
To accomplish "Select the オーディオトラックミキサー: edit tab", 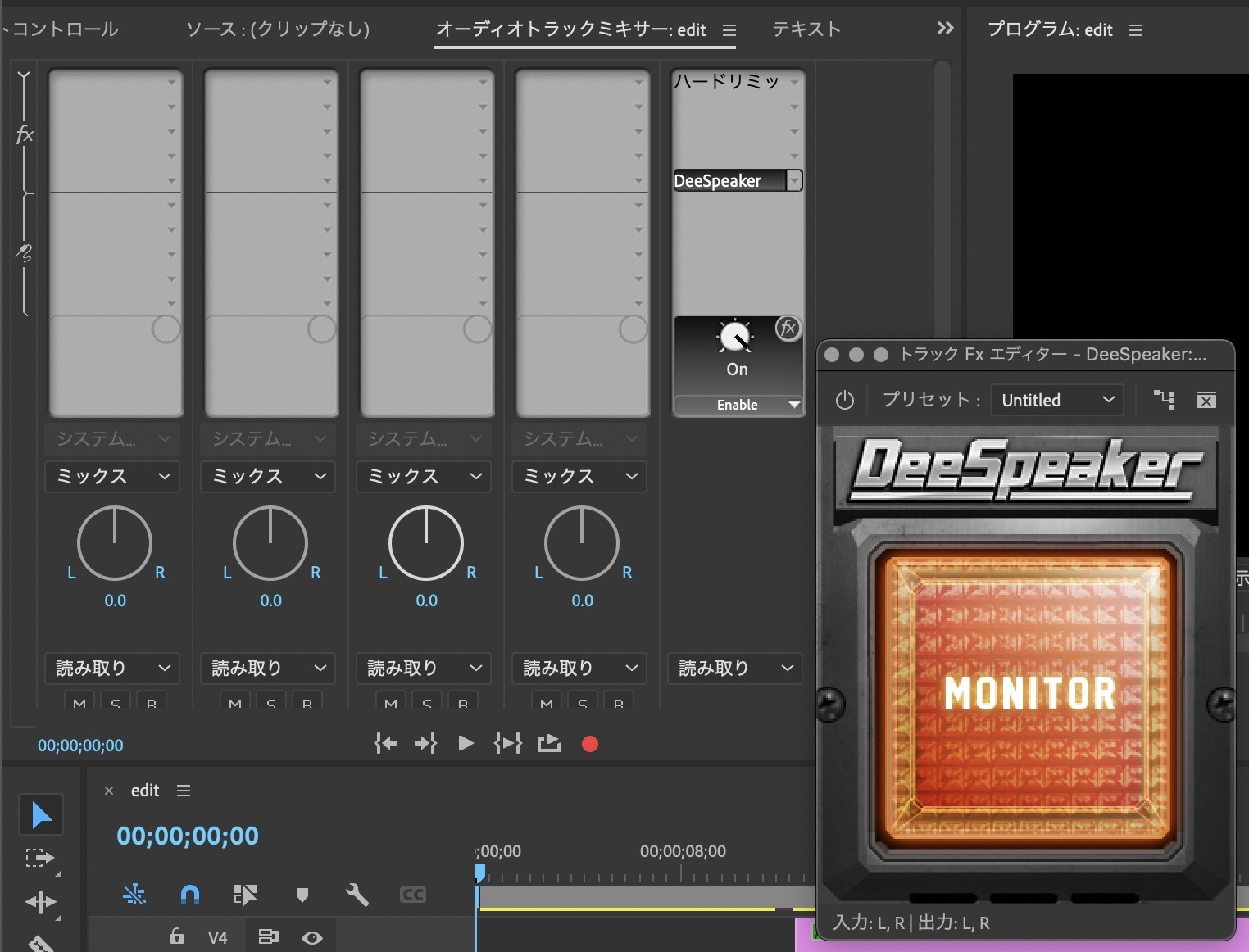I will coord(570,29).
